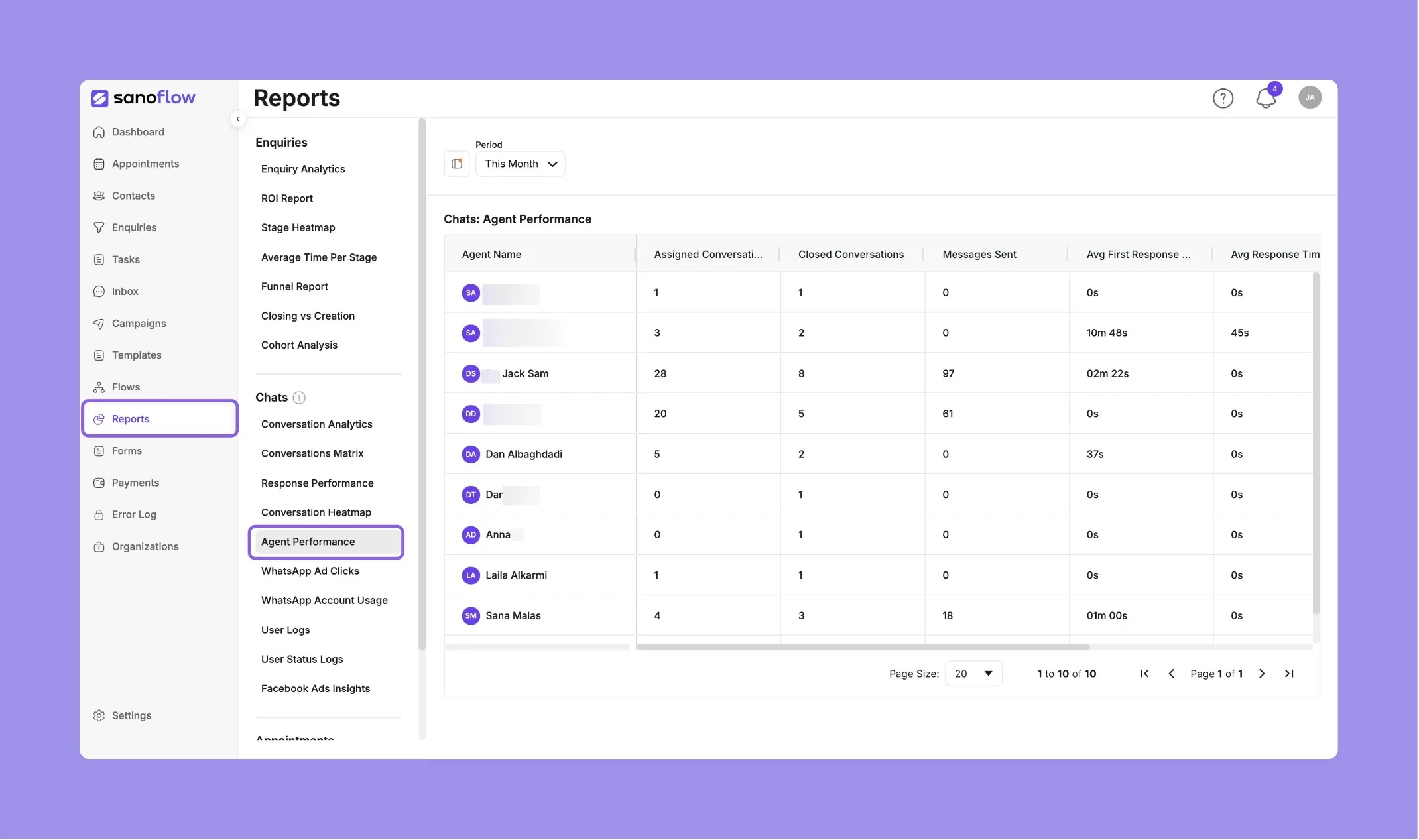Click the Contacts people icon
The image size is (1419, 840).
pyautogui.click(x=99, y=196)
